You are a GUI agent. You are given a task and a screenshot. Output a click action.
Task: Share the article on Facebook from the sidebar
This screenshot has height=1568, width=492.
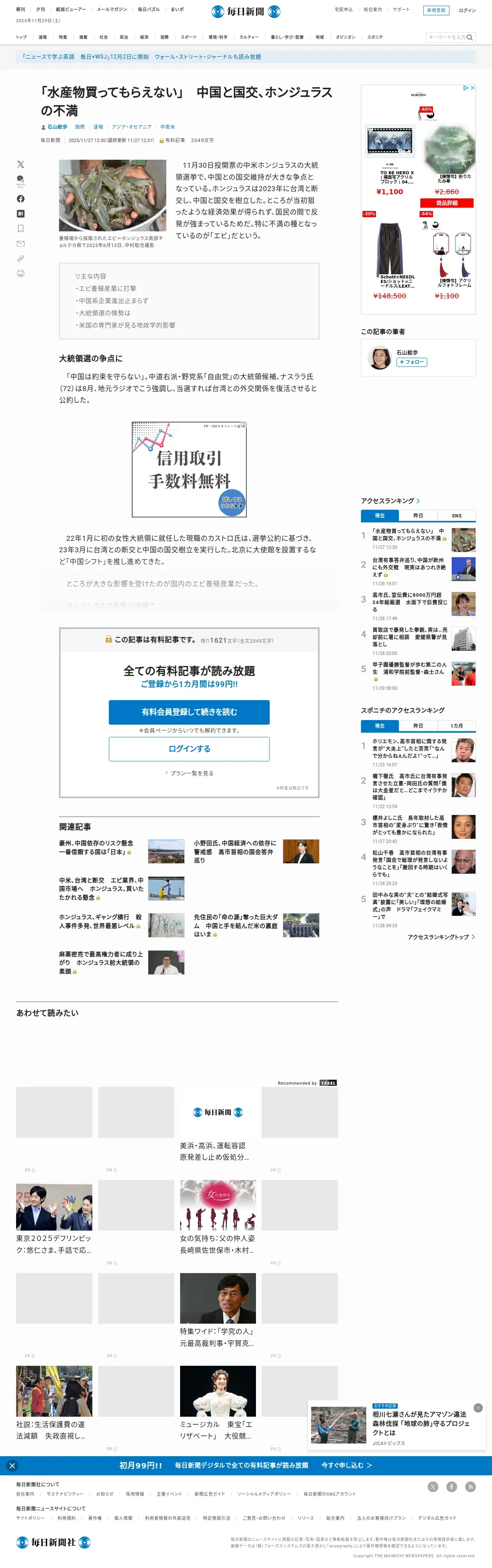click(x=21, y=199)
